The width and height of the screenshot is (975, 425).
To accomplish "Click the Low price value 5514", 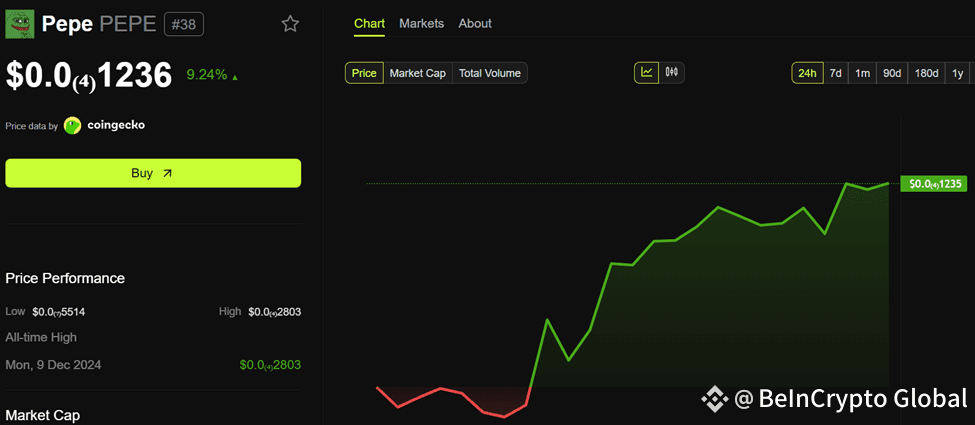I will [58, 312].
